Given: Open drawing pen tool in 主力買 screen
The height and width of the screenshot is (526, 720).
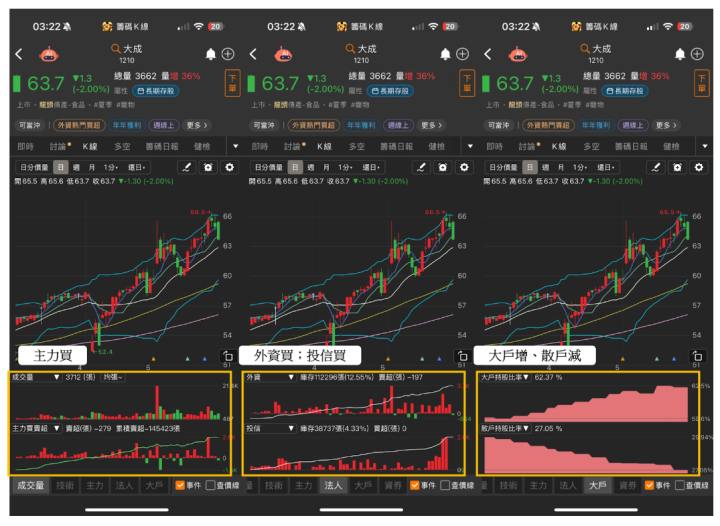Looking at the screenshot, I should click(186, 168).
